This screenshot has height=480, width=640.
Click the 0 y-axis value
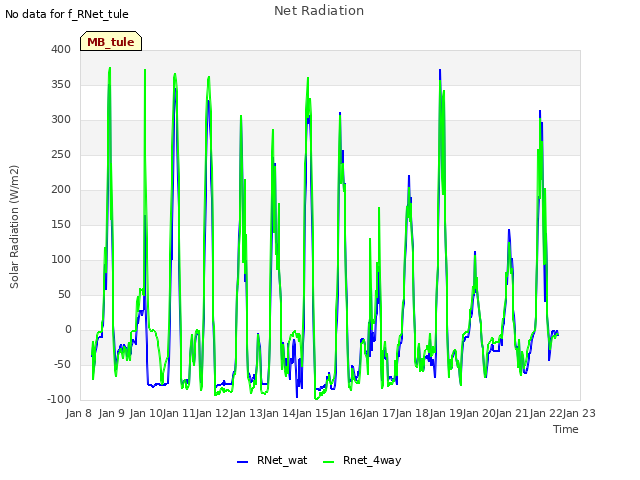[x=68, y=329]
